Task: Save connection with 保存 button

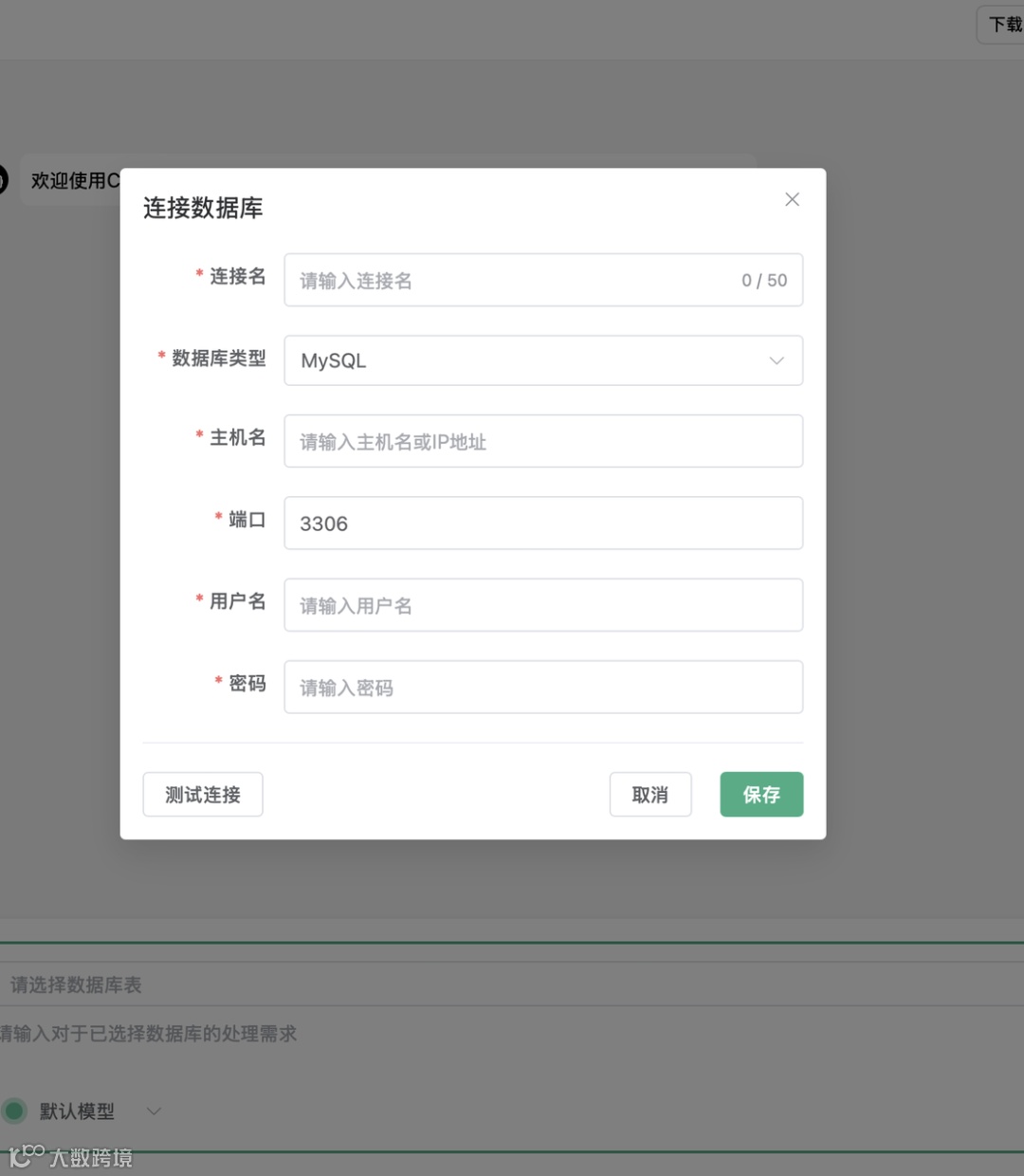Action: (x=761, y=795)
